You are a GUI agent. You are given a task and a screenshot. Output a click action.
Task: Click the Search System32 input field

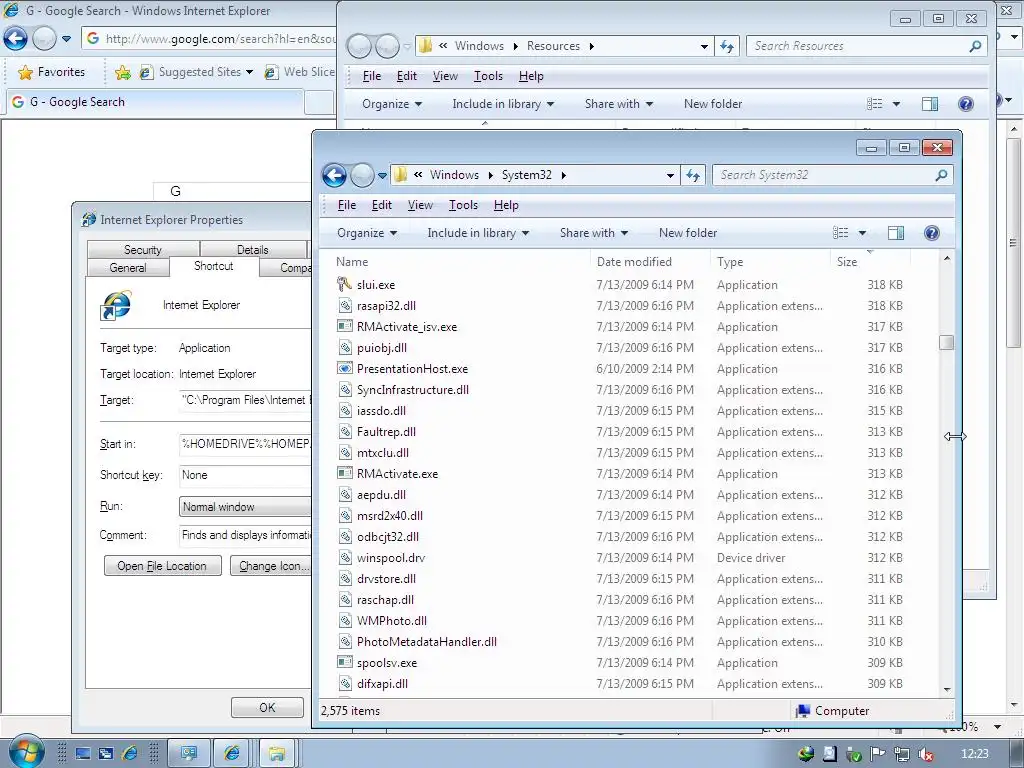[823, 175]
